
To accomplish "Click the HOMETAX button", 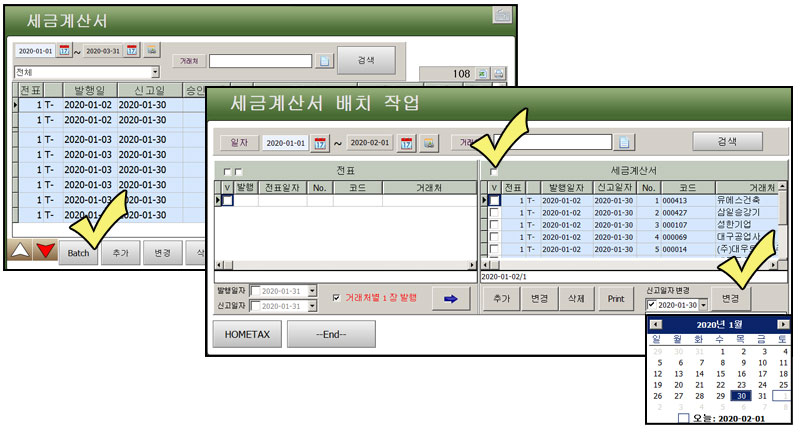I will coord(247,335).
